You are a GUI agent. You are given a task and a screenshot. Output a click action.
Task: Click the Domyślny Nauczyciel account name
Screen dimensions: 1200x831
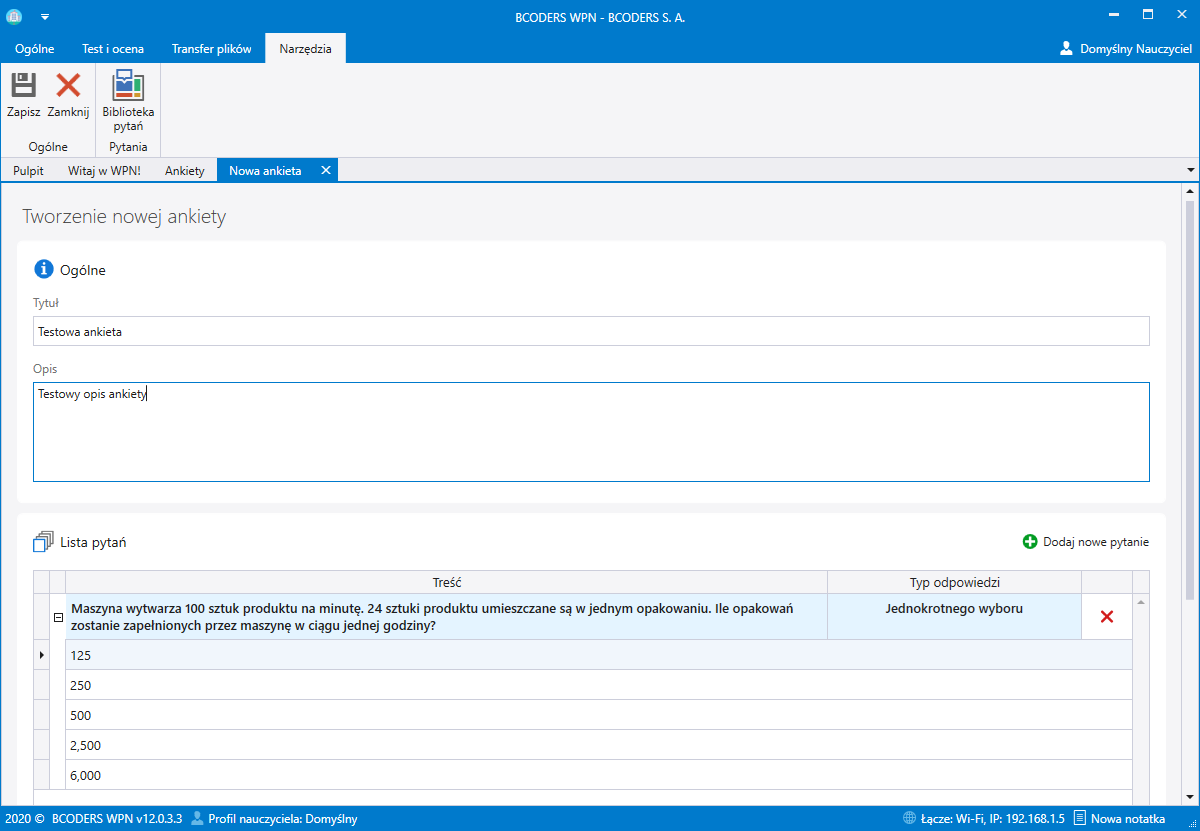1136,48
